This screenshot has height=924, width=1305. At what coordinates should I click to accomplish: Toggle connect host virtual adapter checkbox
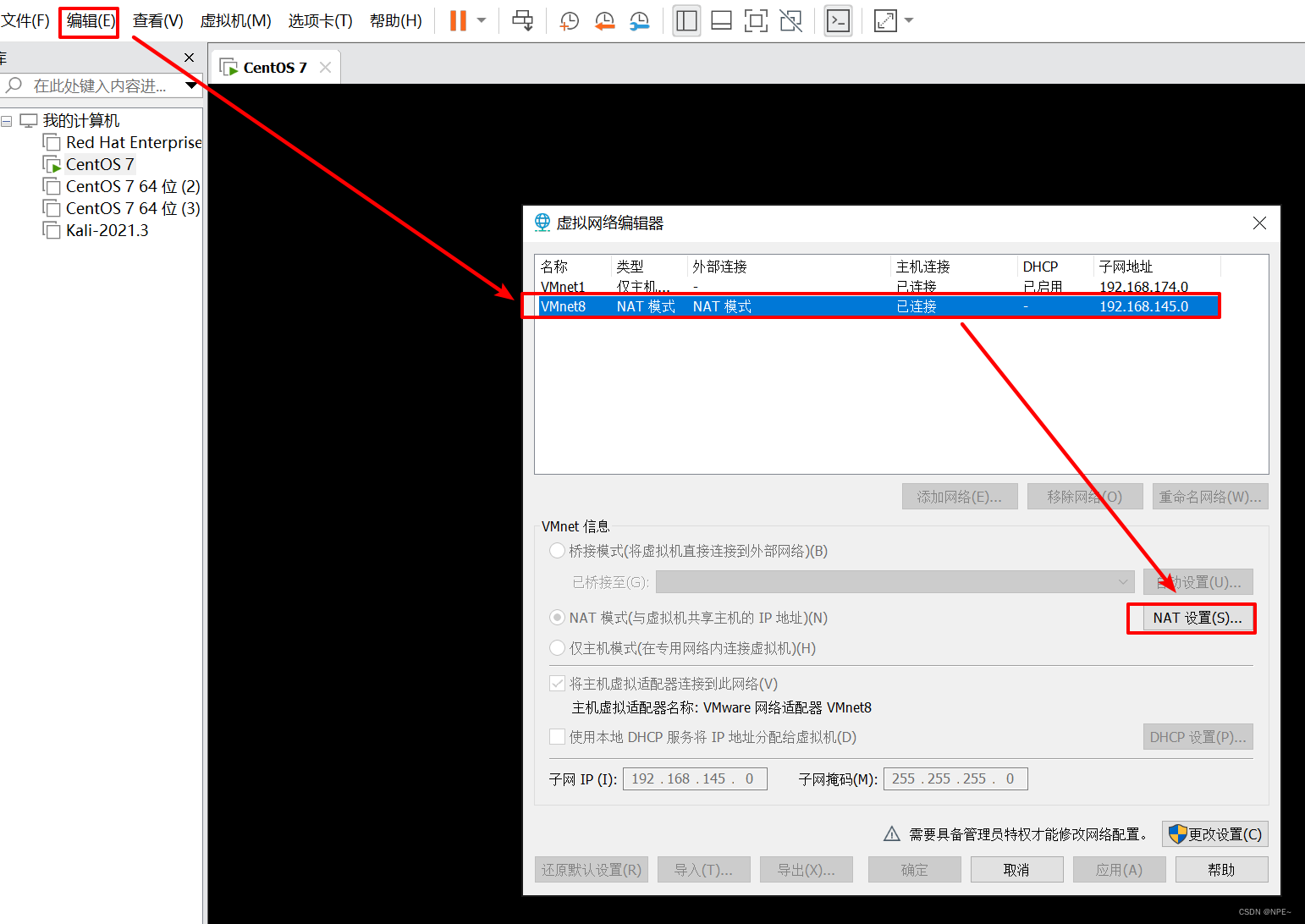[557, 684]
